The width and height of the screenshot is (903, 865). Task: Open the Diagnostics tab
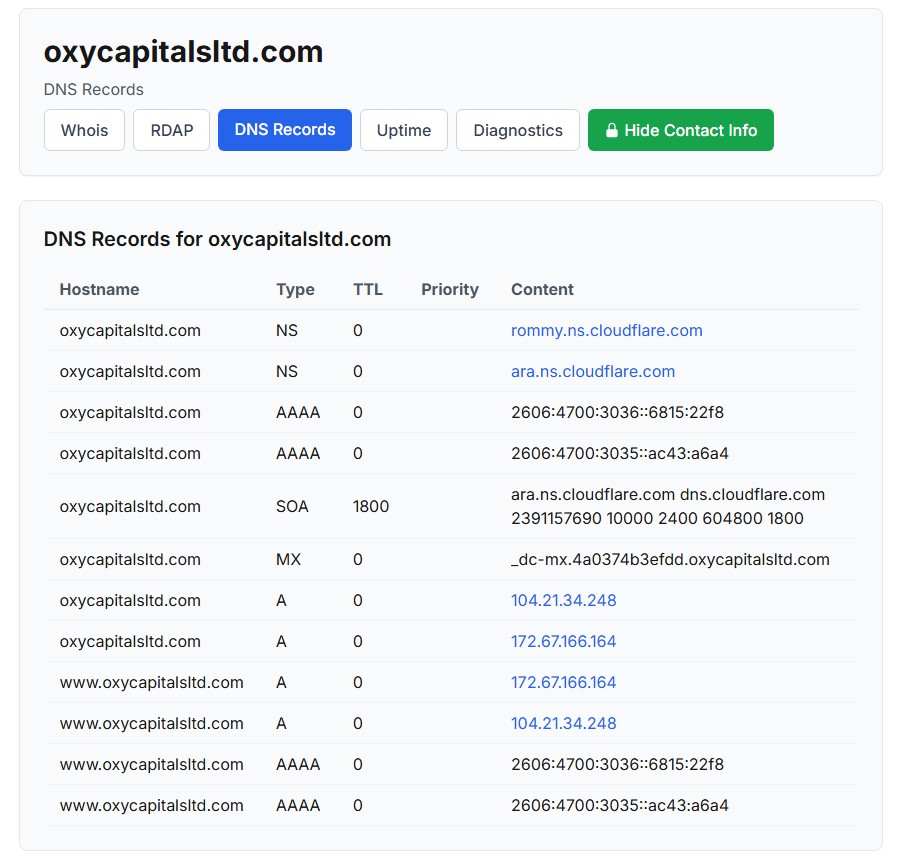pos(518,130)
